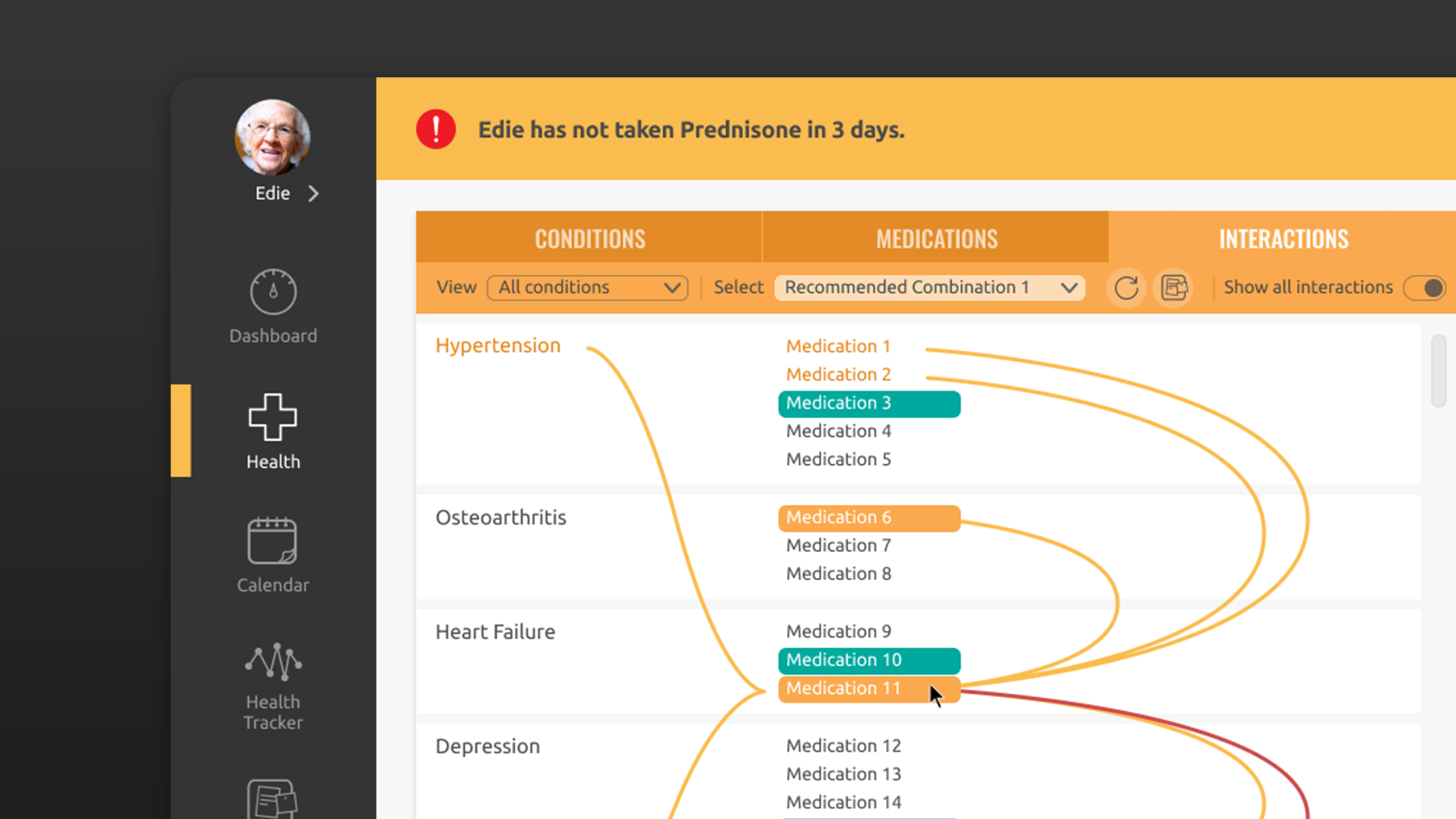Viewport: 1456px width, 819px height.
Task: Click Medication 4
Action: [839, 432]
